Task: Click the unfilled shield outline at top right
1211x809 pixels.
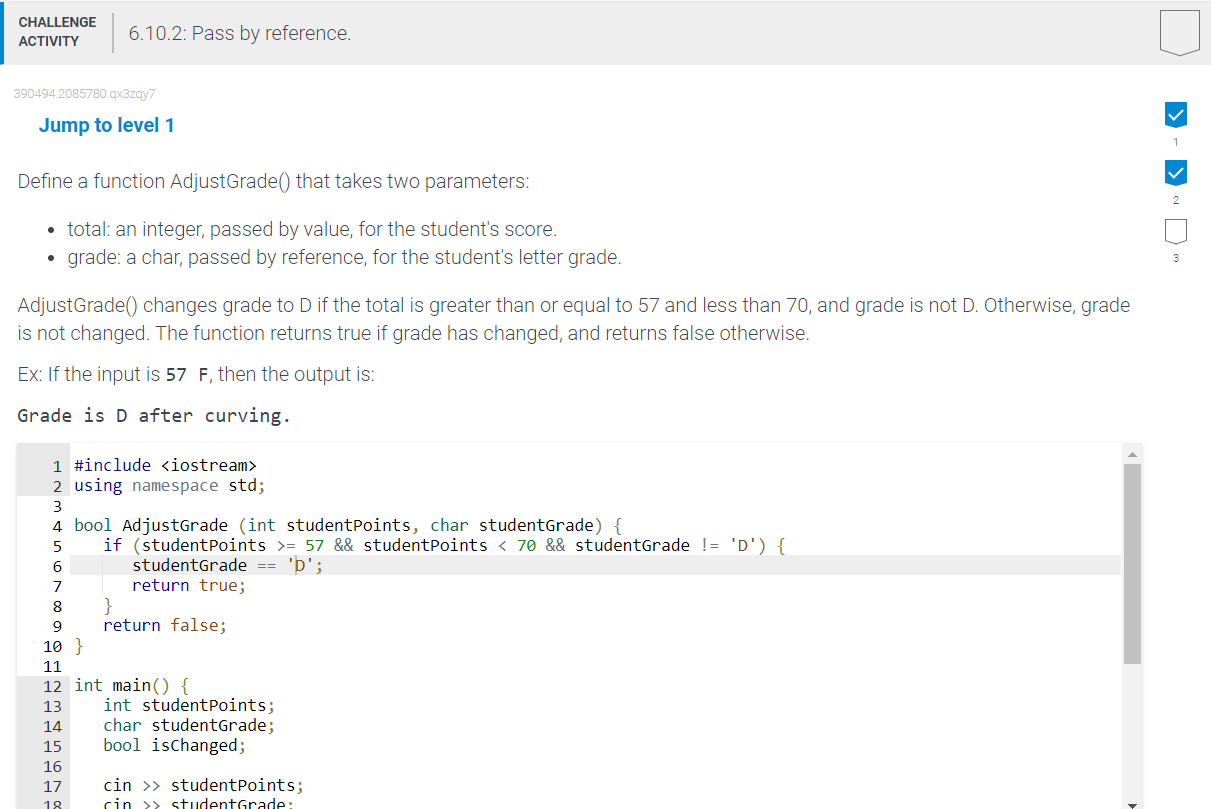Action: [1179, 31]
